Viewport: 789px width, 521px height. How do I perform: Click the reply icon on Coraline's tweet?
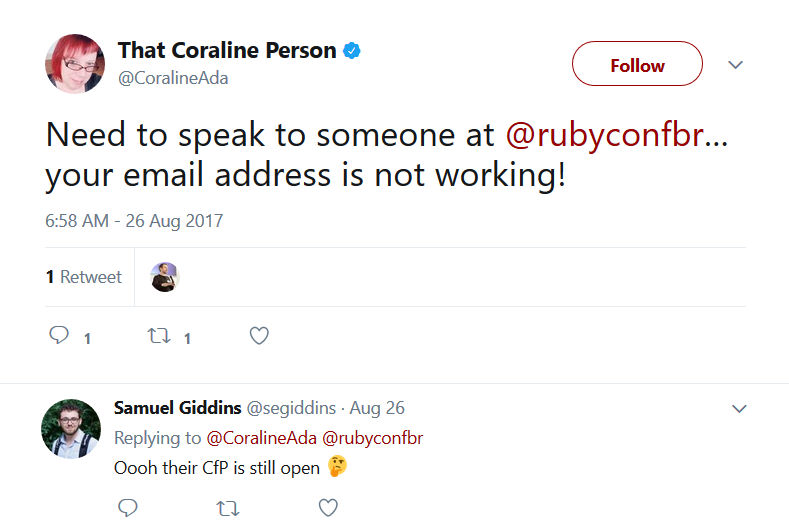tap(59, 335)
